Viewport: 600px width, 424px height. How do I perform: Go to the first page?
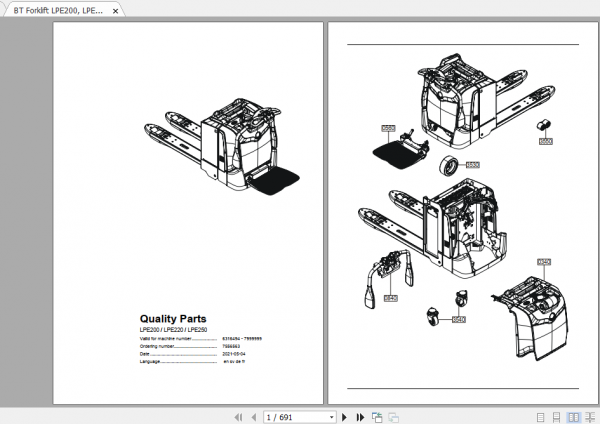click(238, 417)
